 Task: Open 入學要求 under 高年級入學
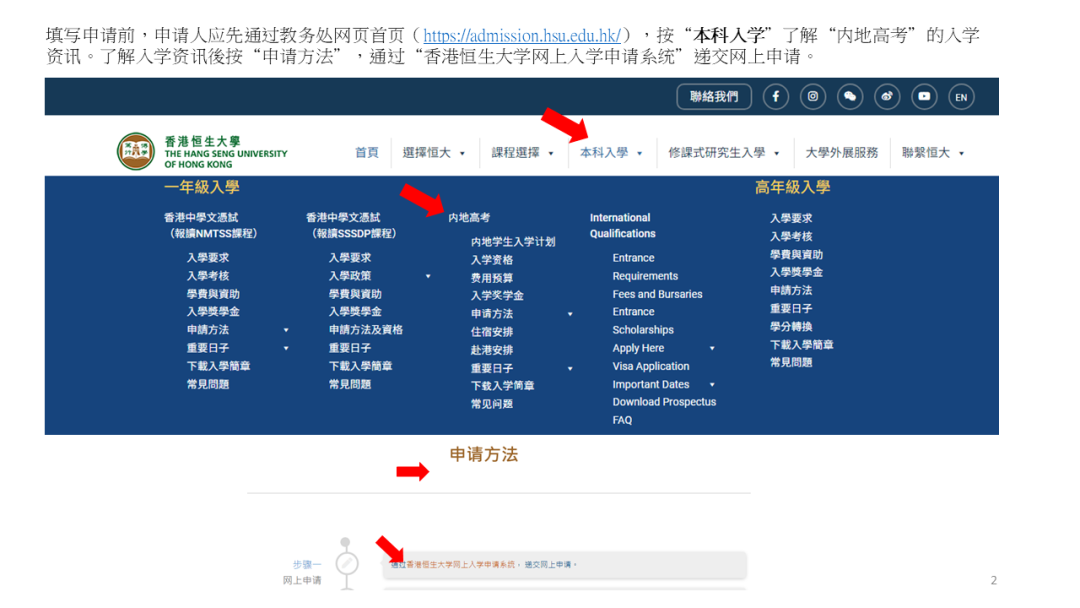coord(791,218)
